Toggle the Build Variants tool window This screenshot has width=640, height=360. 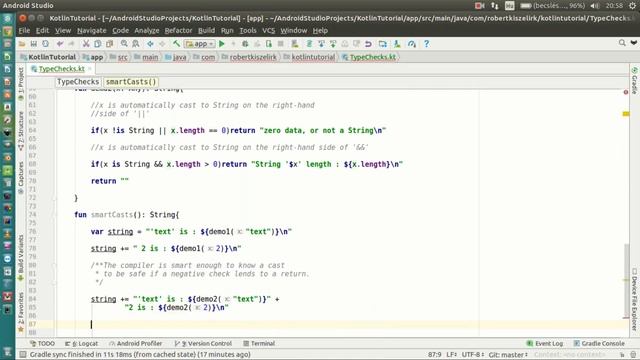pos(21,258)
